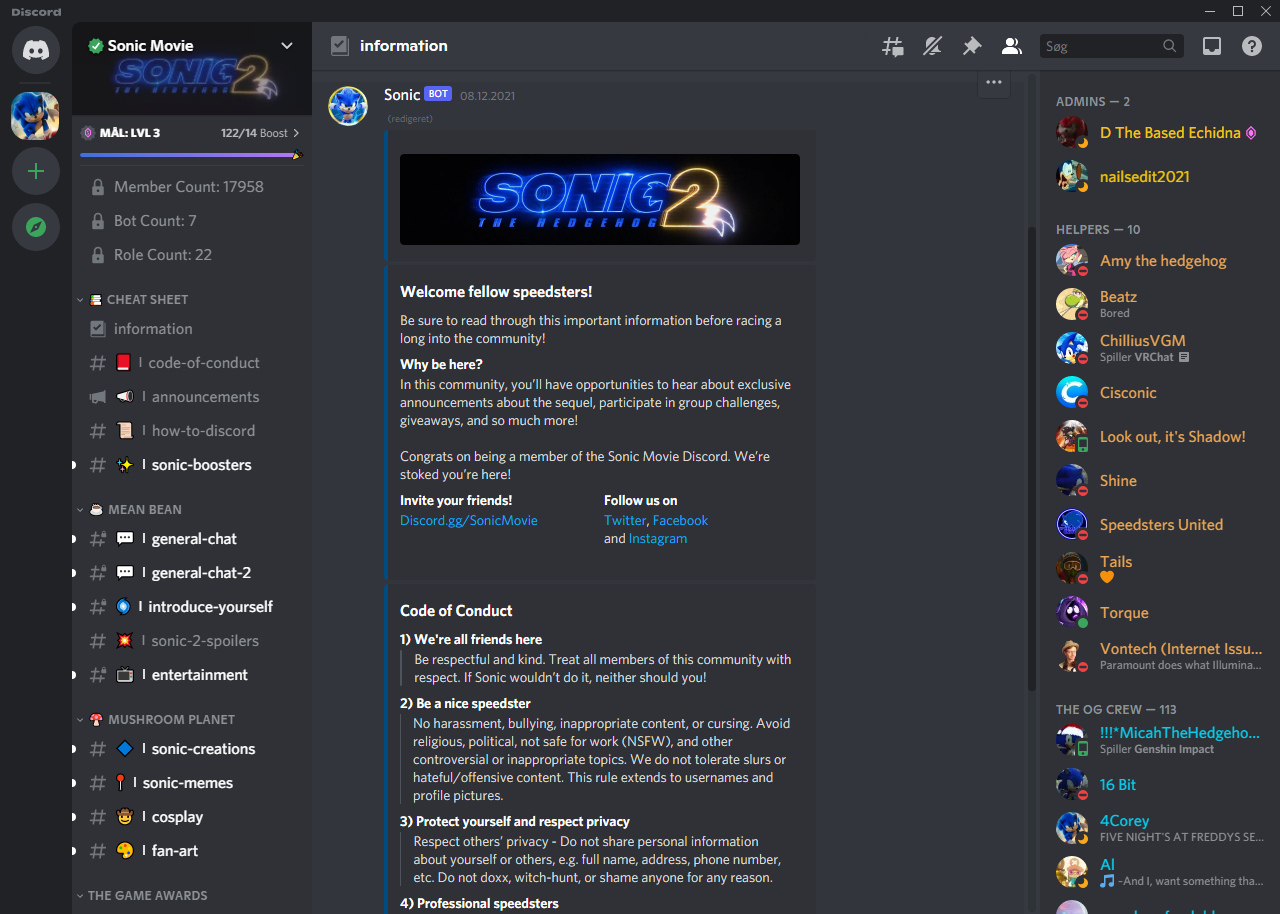Open the Instagram link

coord(658,539)
